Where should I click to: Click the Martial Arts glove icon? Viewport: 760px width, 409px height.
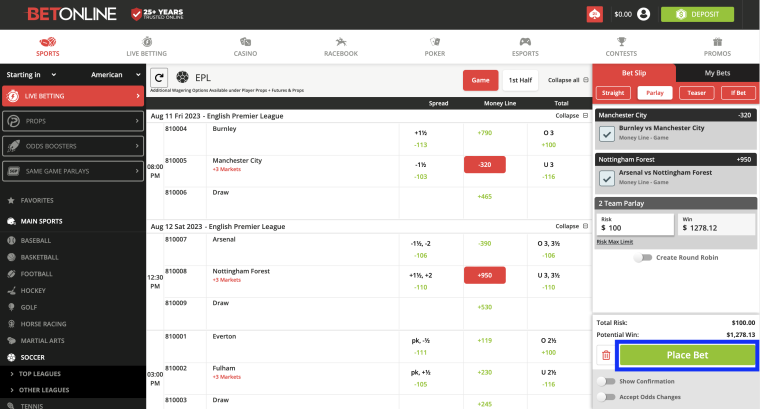11,341
